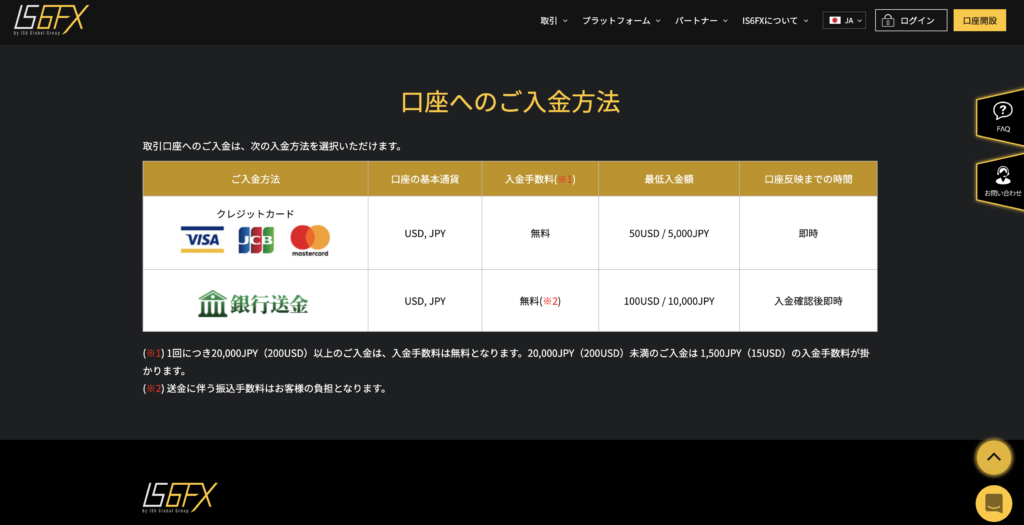Click the Japan flag icon
Screen dimensions: 1024x525
pyautogui.click(x=835, y=20)
